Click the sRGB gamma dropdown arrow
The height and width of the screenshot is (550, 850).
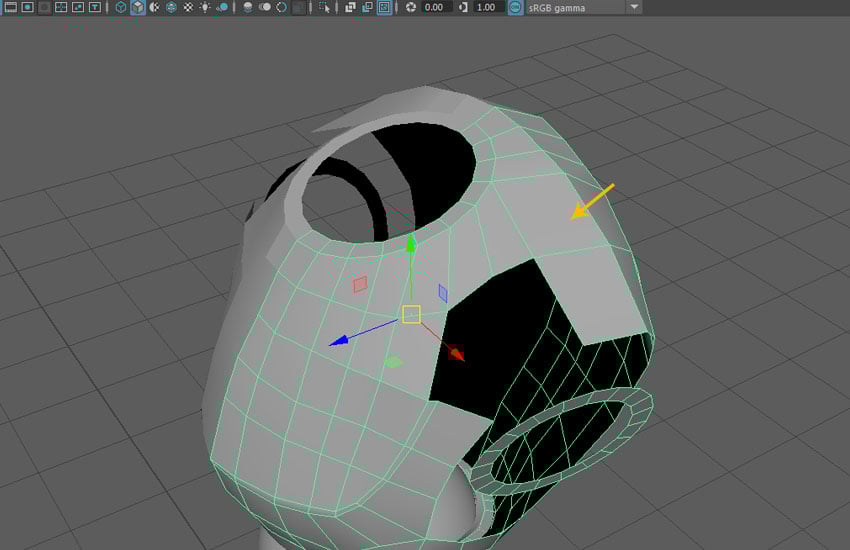[634, 7]
